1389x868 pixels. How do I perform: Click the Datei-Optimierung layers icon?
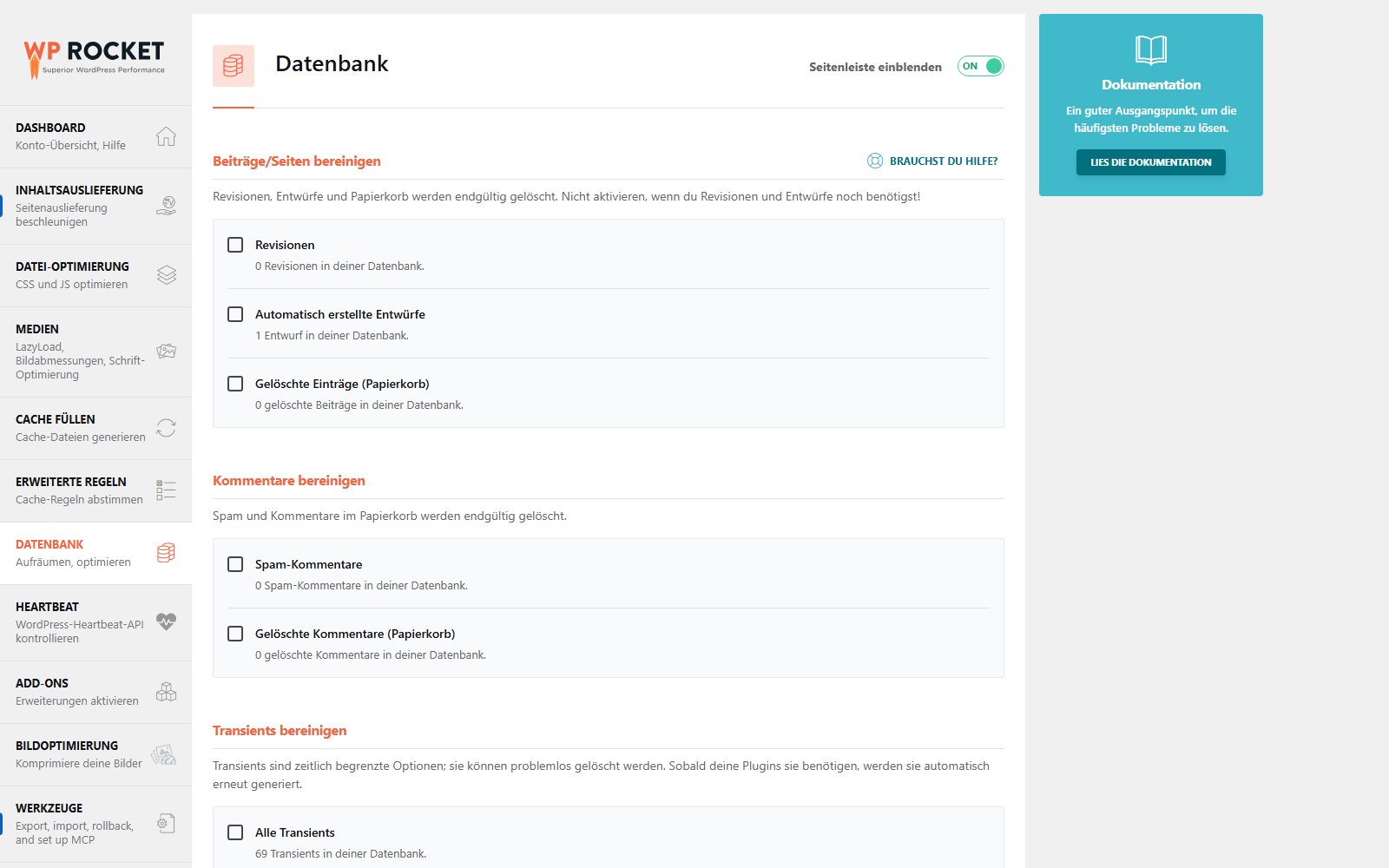[166, 275]
